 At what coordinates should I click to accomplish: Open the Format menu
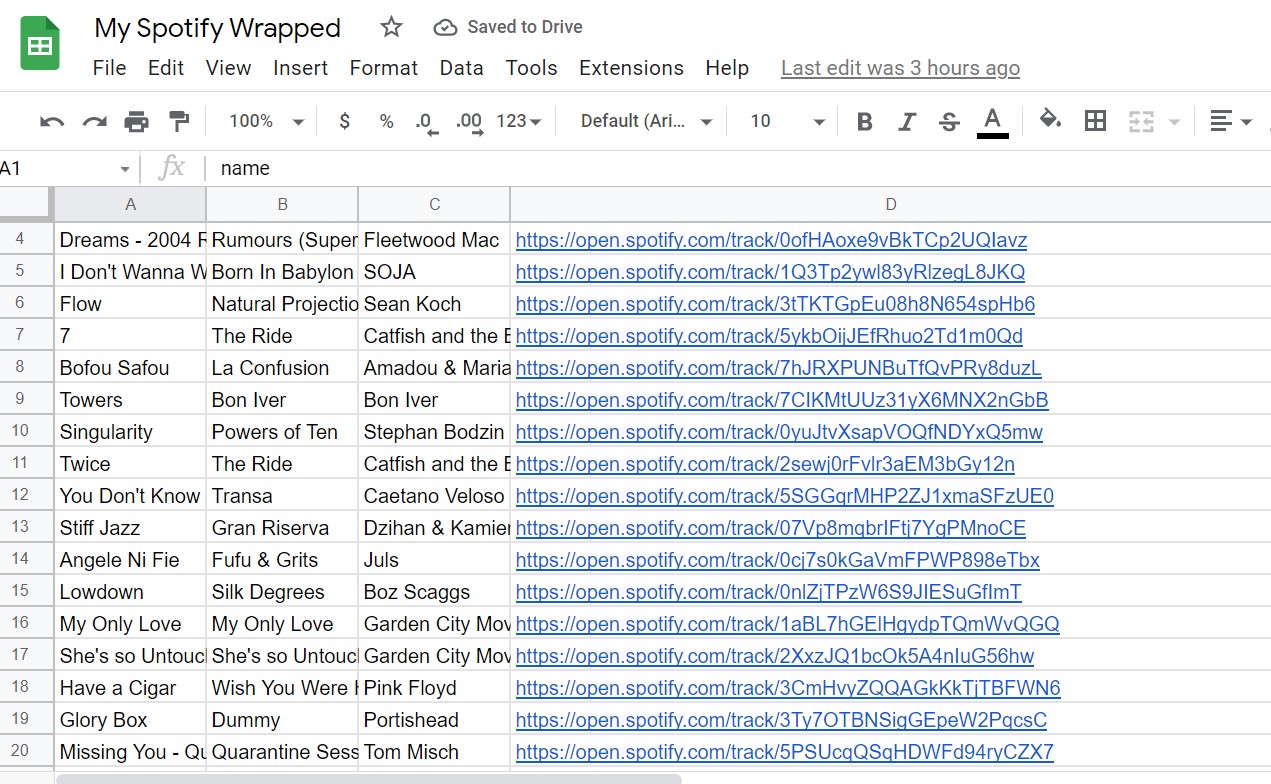(x=383, y=68)
